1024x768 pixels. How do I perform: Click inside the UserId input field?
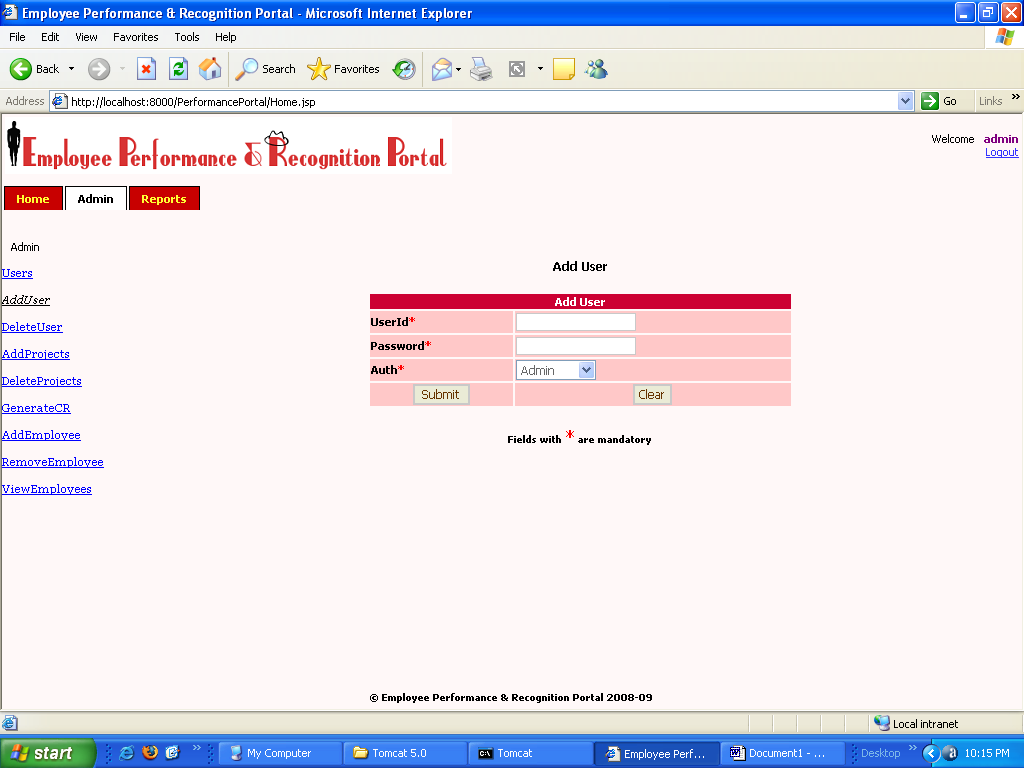click(x=575, y=321)
